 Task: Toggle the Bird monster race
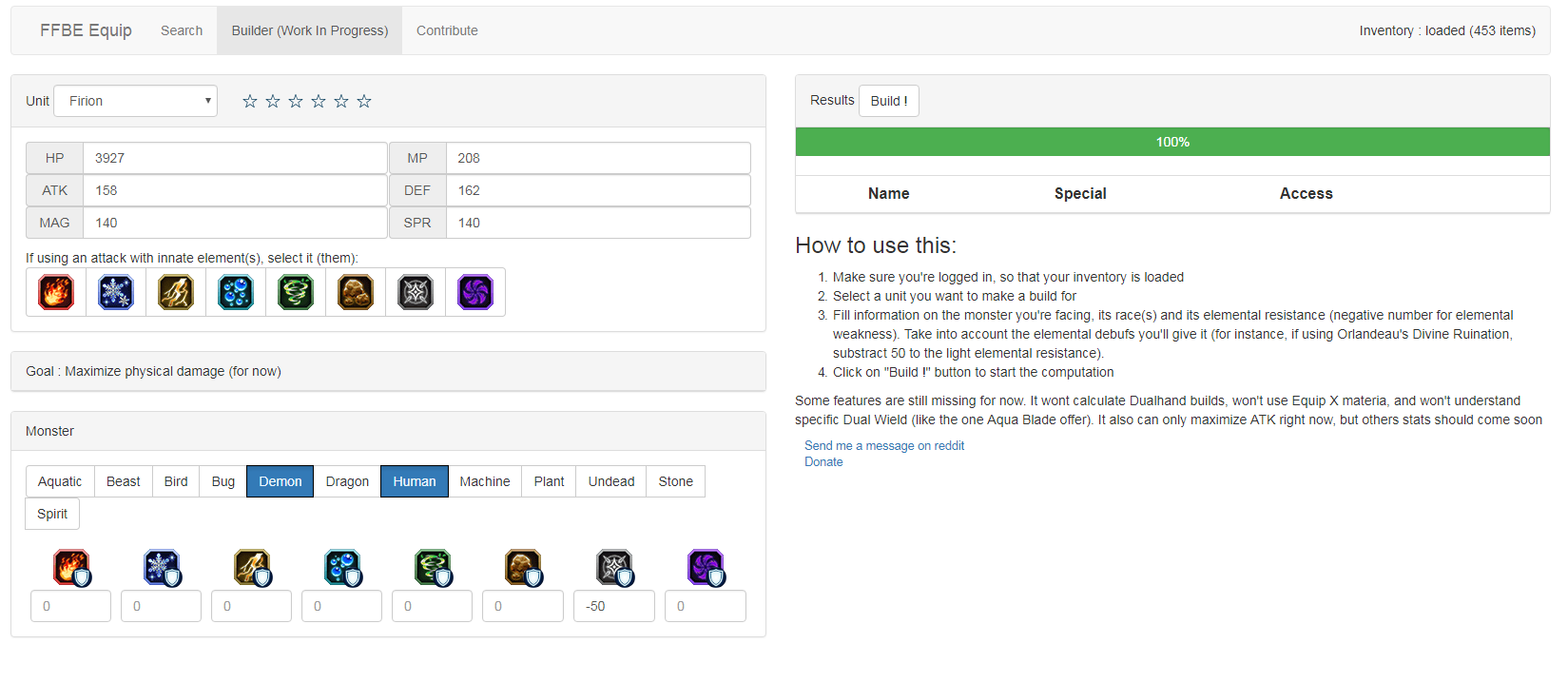(176, 481)
